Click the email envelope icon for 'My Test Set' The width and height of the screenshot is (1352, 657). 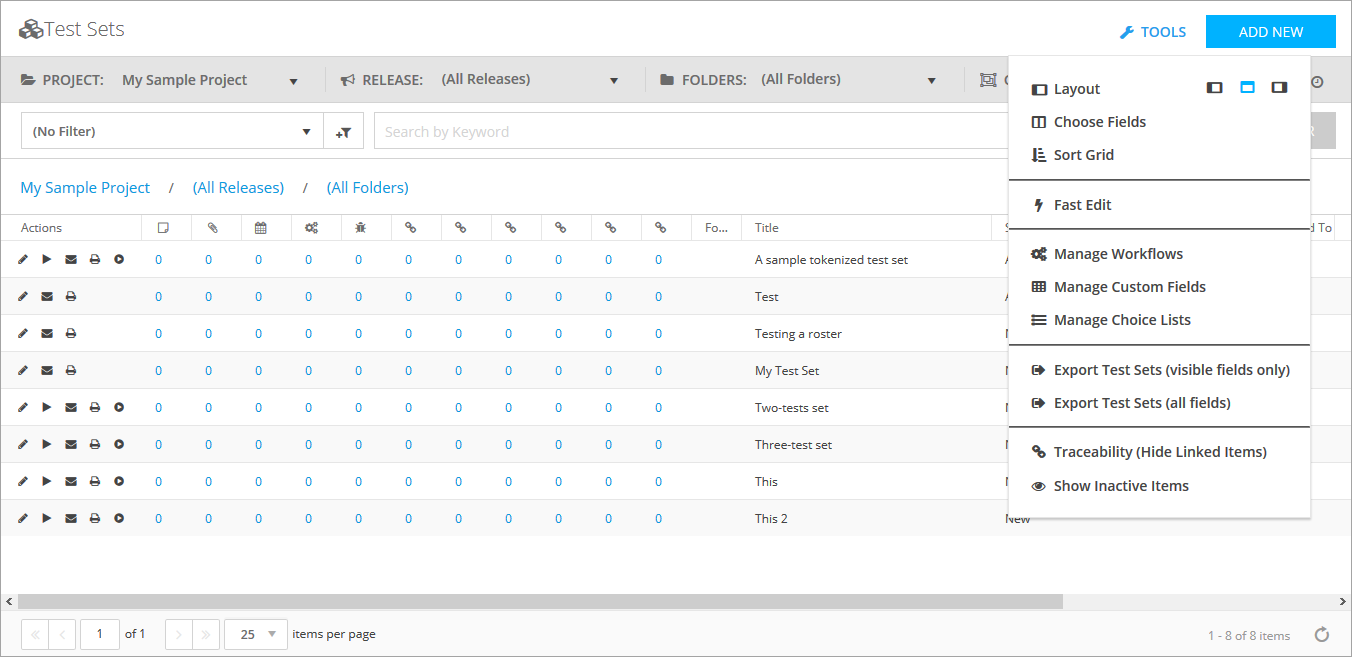(x=47, y=370)
